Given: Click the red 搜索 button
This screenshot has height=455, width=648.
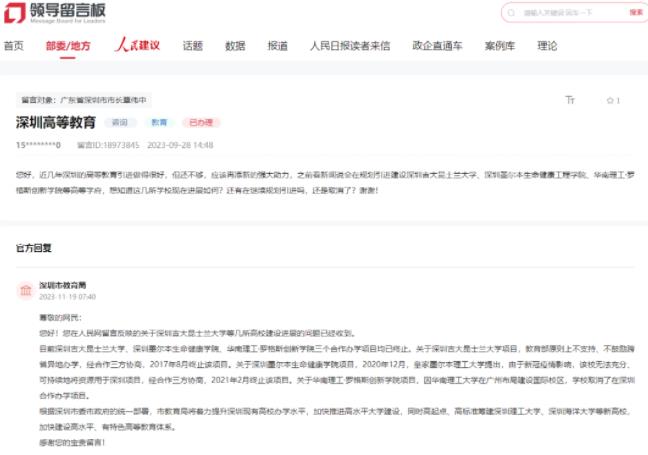Looking at the screenshot, I should (x=636, y=12).
